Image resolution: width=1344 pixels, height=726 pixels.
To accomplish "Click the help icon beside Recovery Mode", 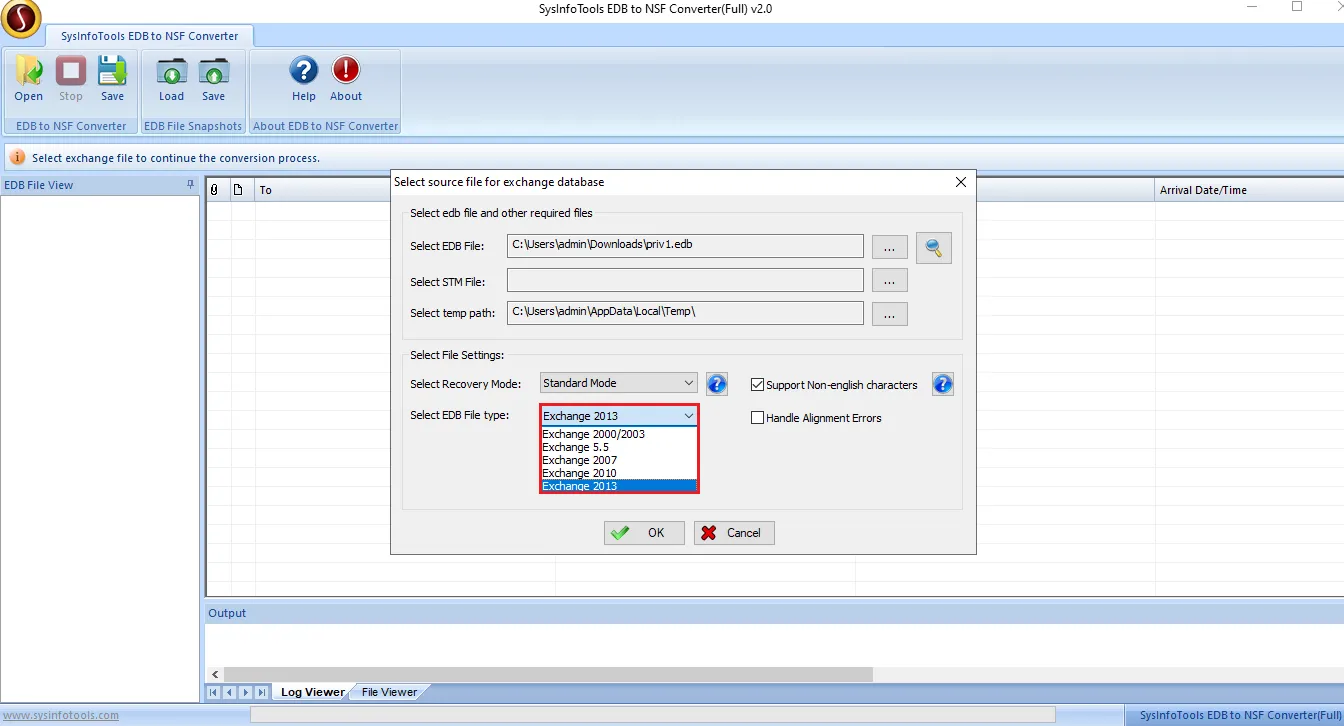I will pos(716,384).
